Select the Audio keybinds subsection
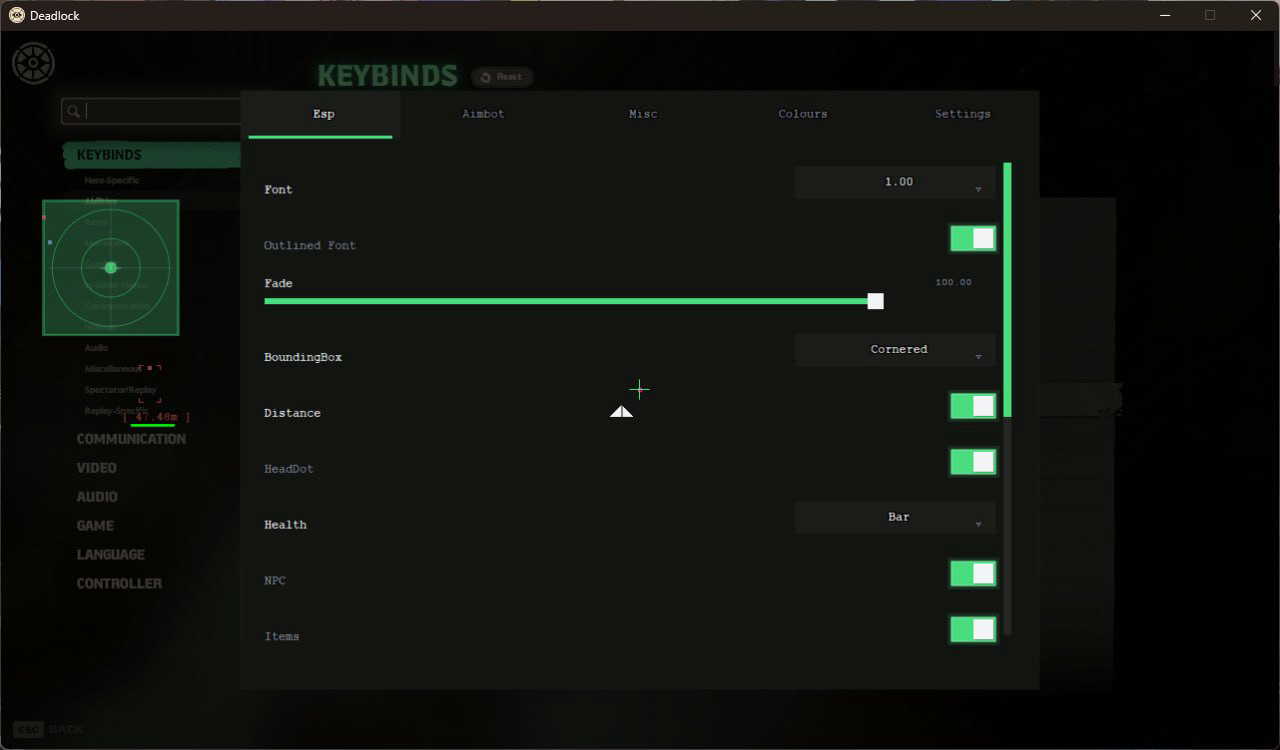Viewport: 1280px width, 750px height. pyautogui.click(x=96, y=348)
